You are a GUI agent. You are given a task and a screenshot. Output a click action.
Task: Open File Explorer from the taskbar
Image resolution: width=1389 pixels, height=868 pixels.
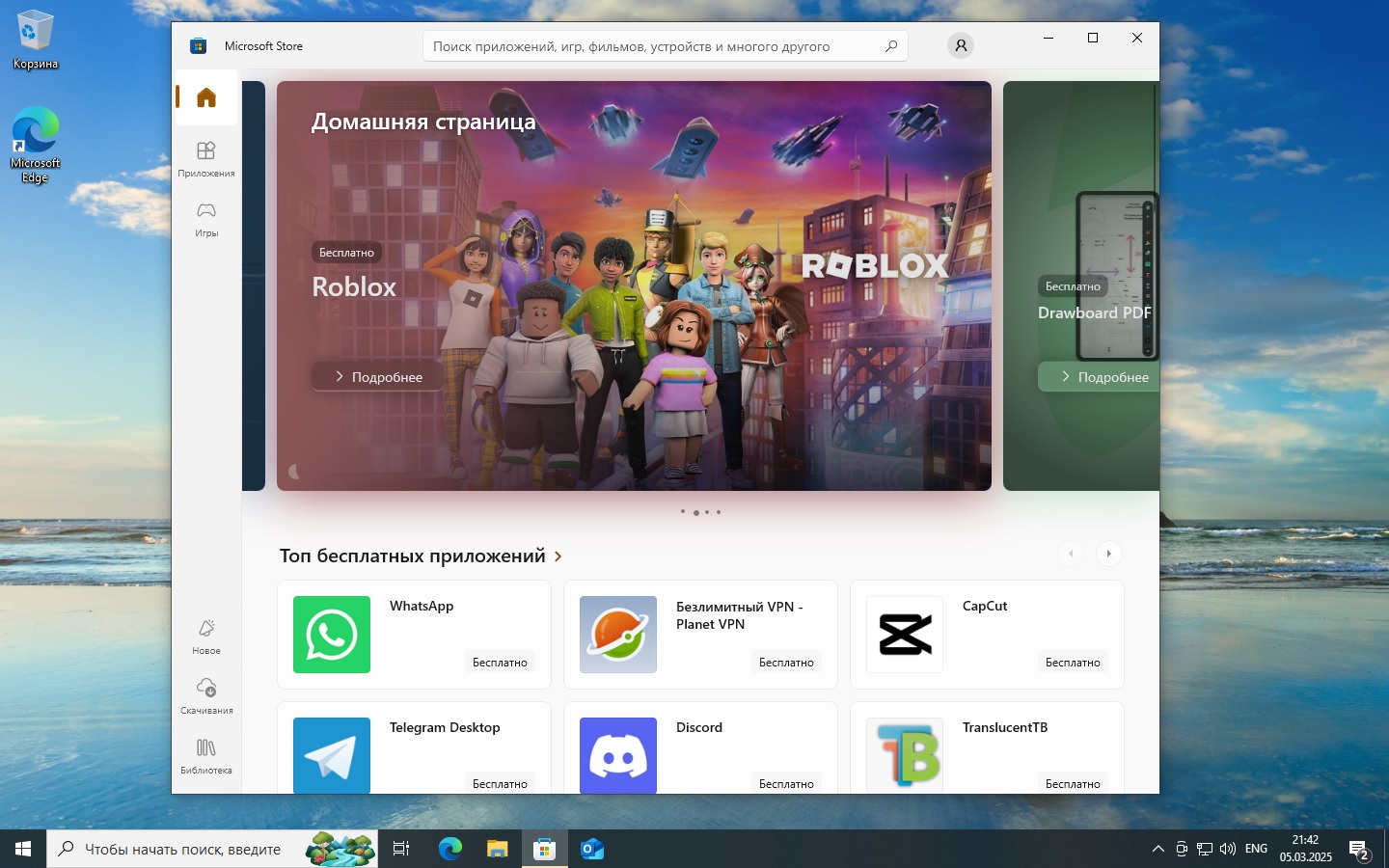pyautogui.click(x=497, y=849)
